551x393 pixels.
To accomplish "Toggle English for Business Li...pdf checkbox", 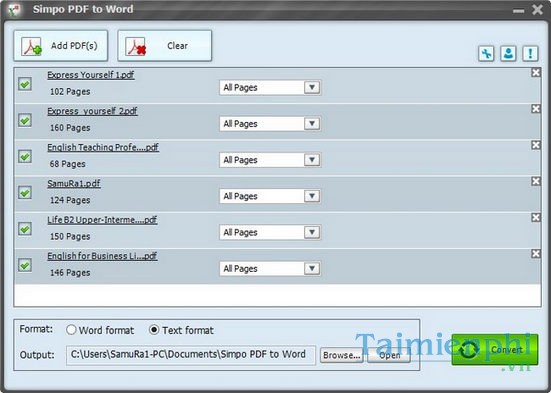I will [25, 265].
